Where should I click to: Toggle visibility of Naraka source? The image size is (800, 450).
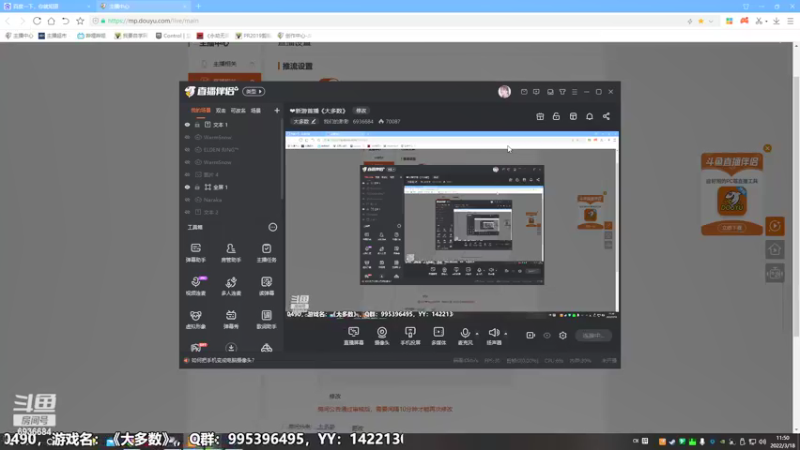click(x=187, y=199)
